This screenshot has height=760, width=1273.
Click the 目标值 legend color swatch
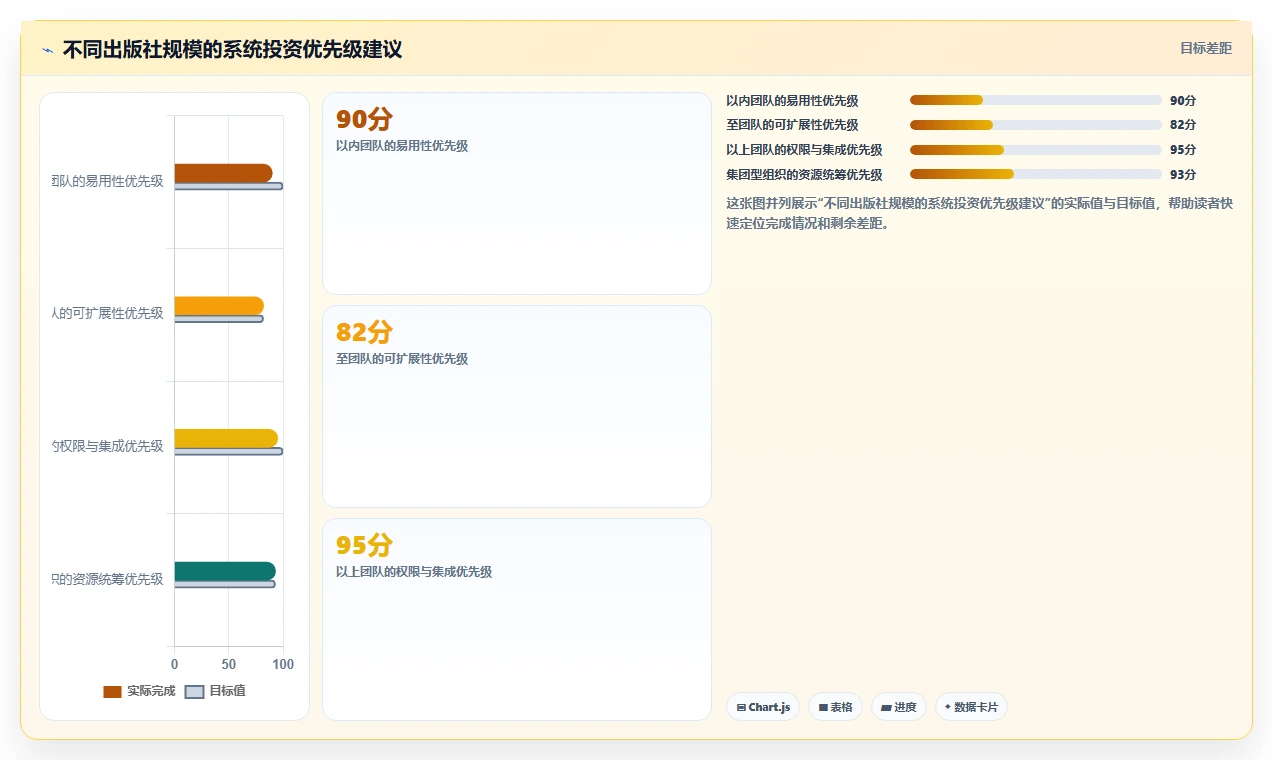pos(194,692)
